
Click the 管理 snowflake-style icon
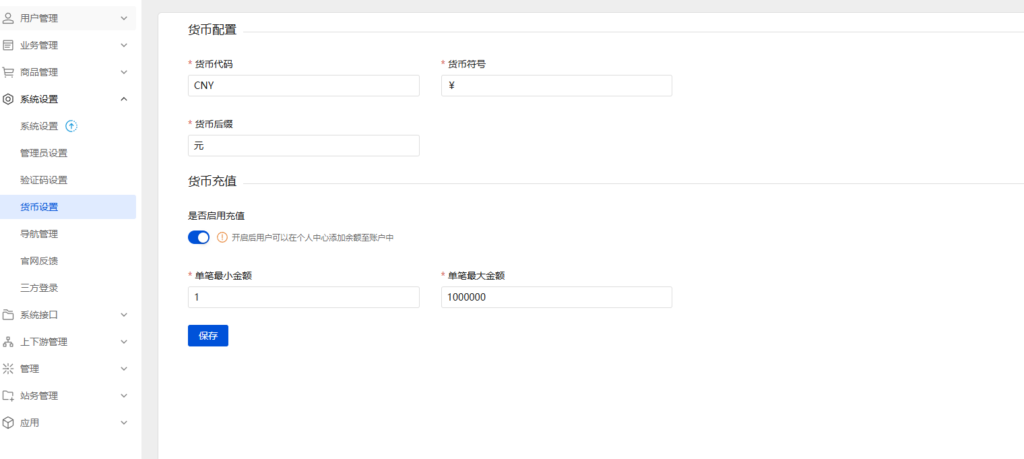point(8,368)
